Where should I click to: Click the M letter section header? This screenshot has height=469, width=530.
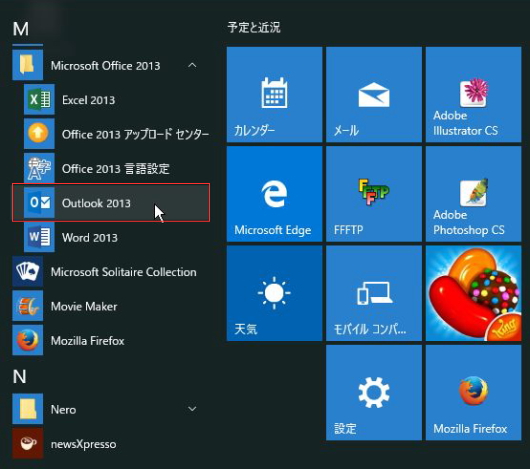(x=21, y=29)
